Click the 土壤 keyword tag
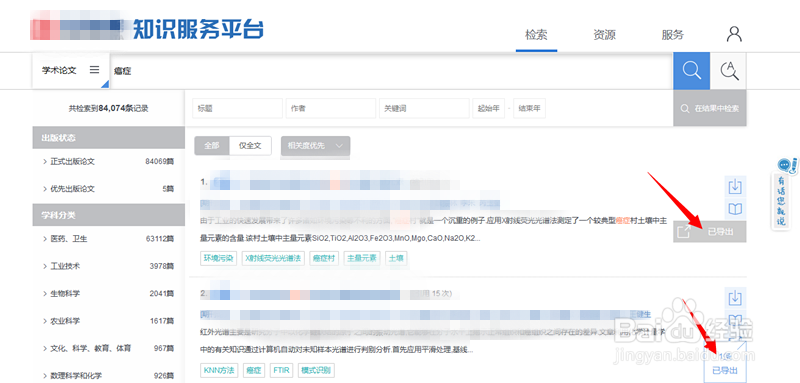 point(396,259)
